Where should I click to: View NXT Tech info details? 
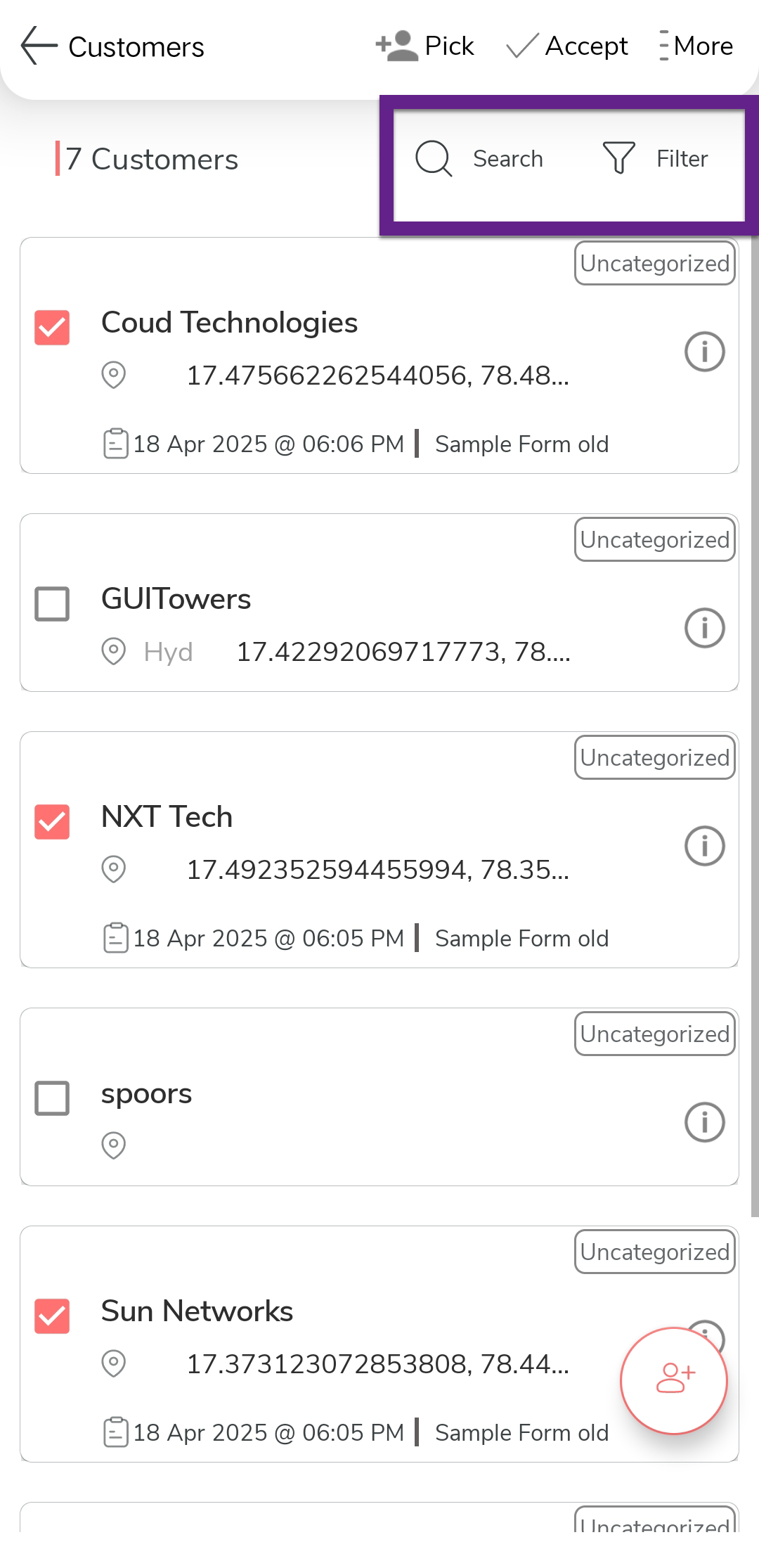click(x=704, y=846)
